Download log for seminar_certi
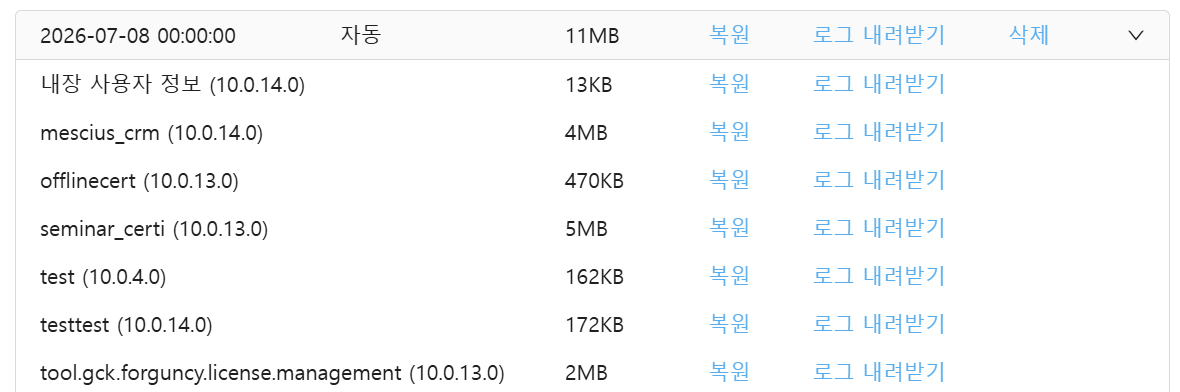The image size is (1180, 392). [x=879, y=229]
